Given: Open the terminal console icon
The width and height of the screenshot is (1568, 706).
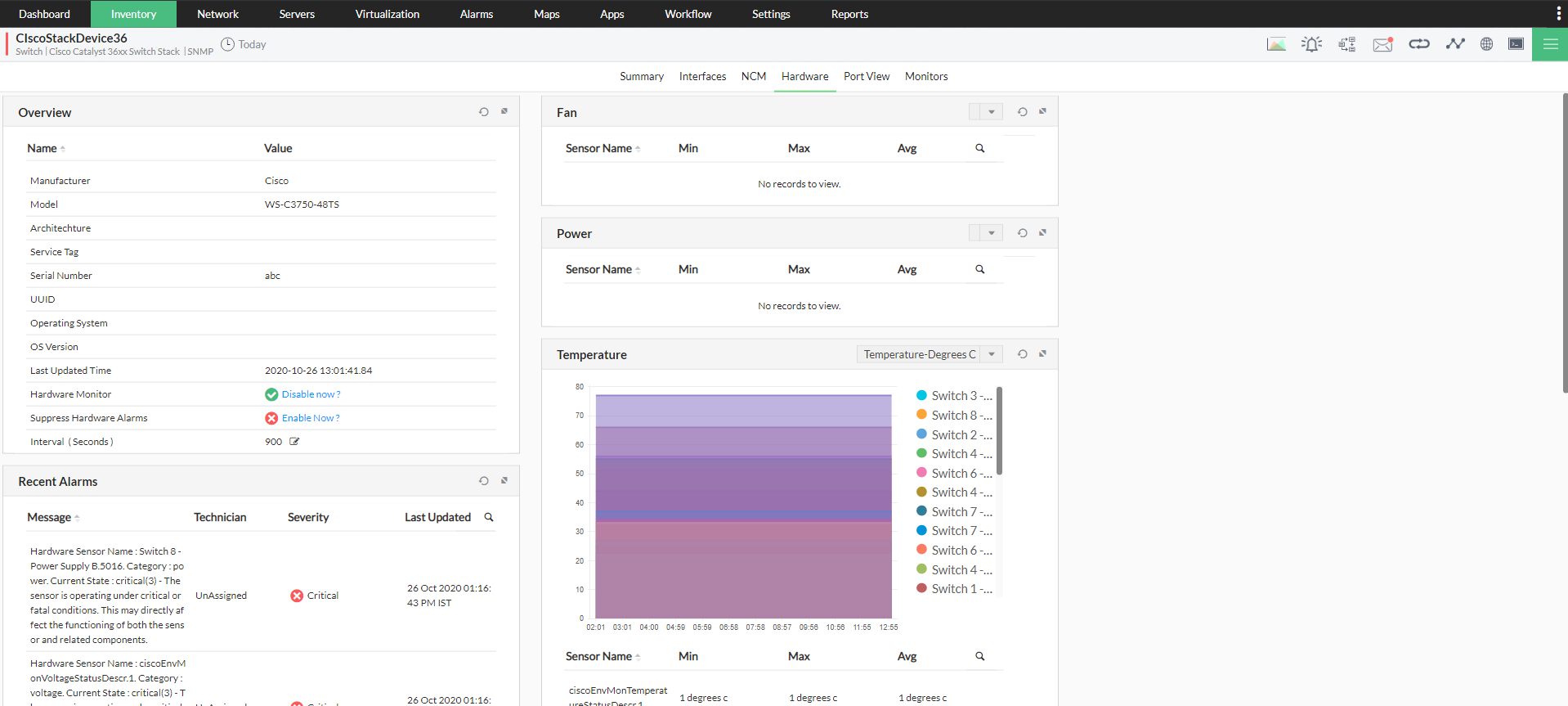Looking at the screenshot, I should pyautogui.click(x=1516, y=44).
